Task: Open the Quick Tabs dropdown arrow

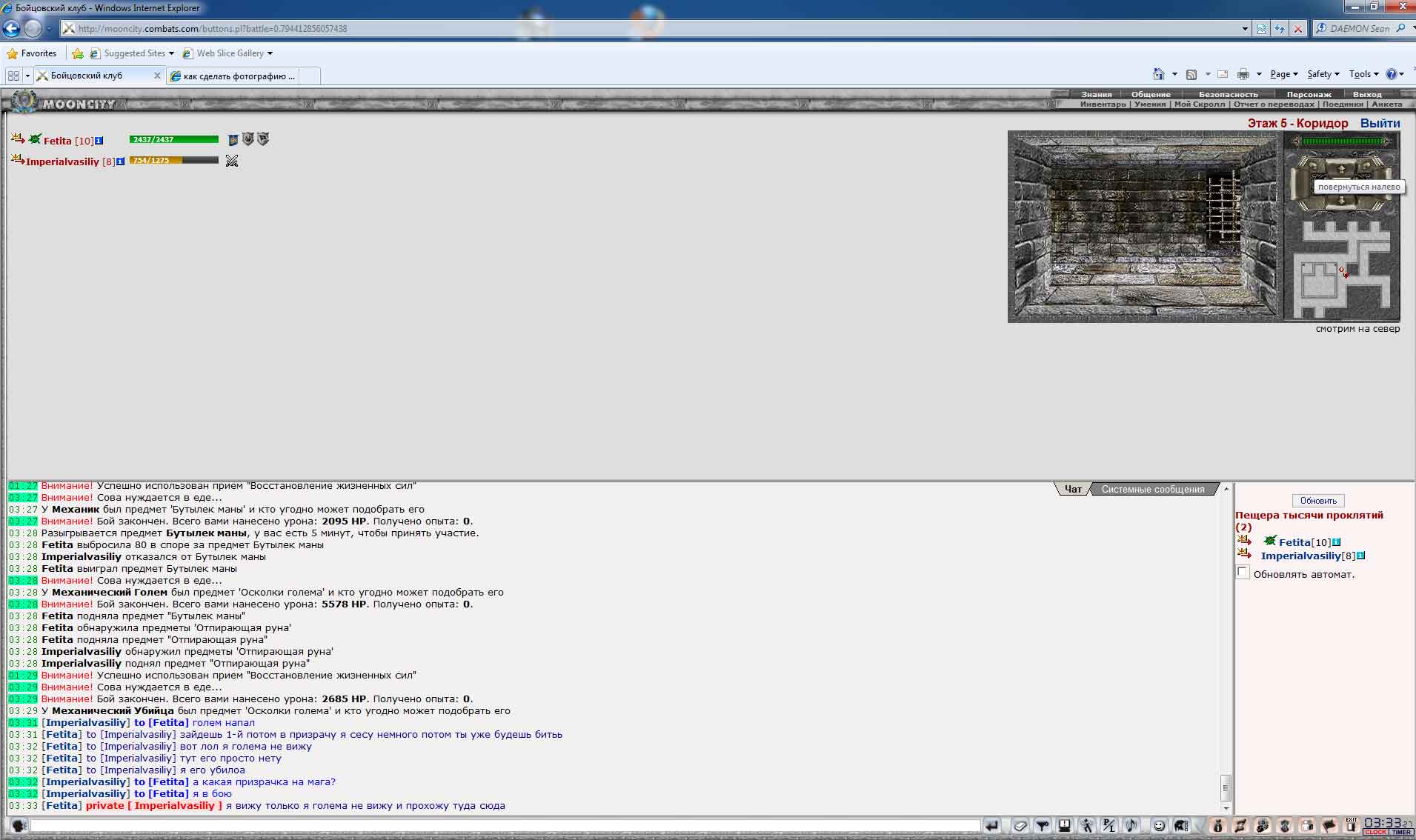Action: (x=28, y=76)
